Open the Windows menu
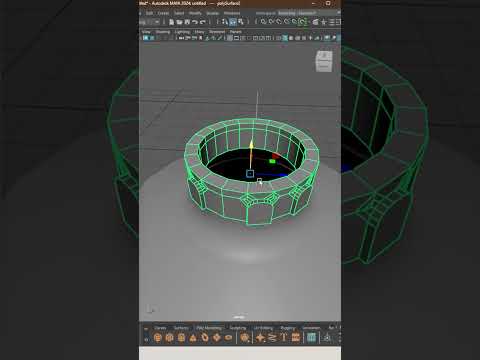The width and height of the screenshot is (480, 360). coord(232,13)
